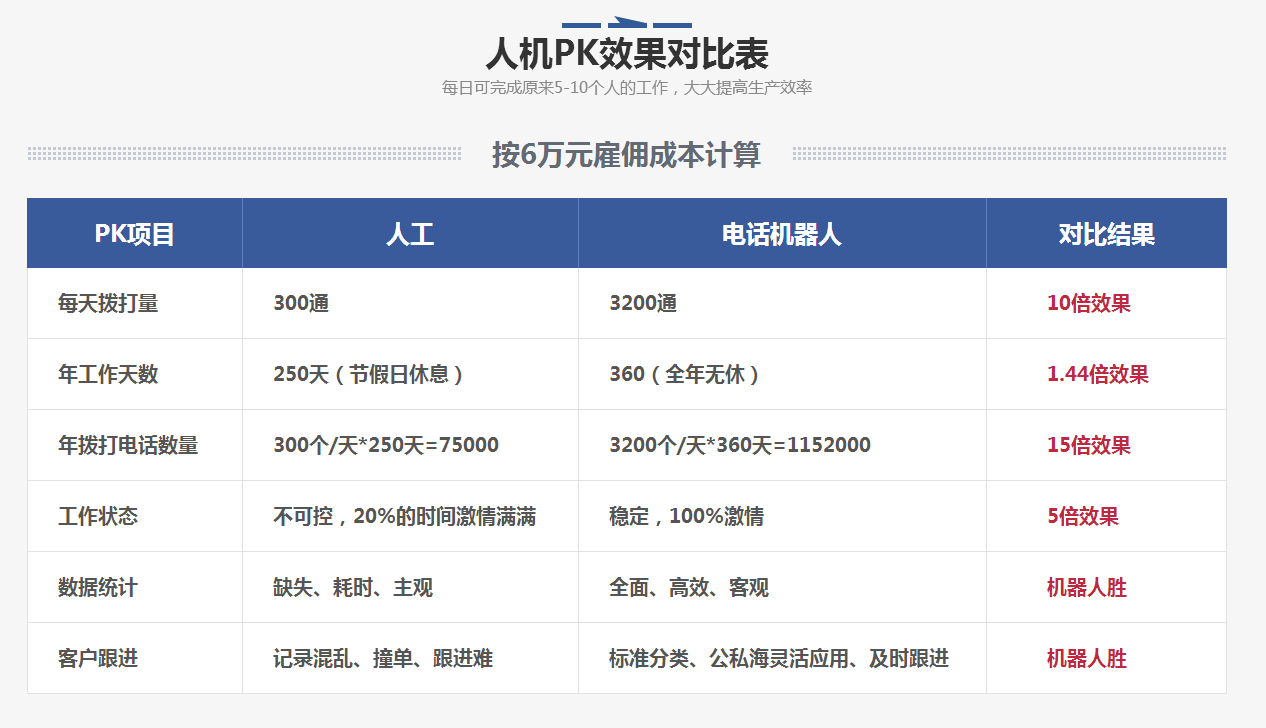Click the 3200通 cell
Viewport: 1266px width, 728px height.
click(x=643, y=304)
